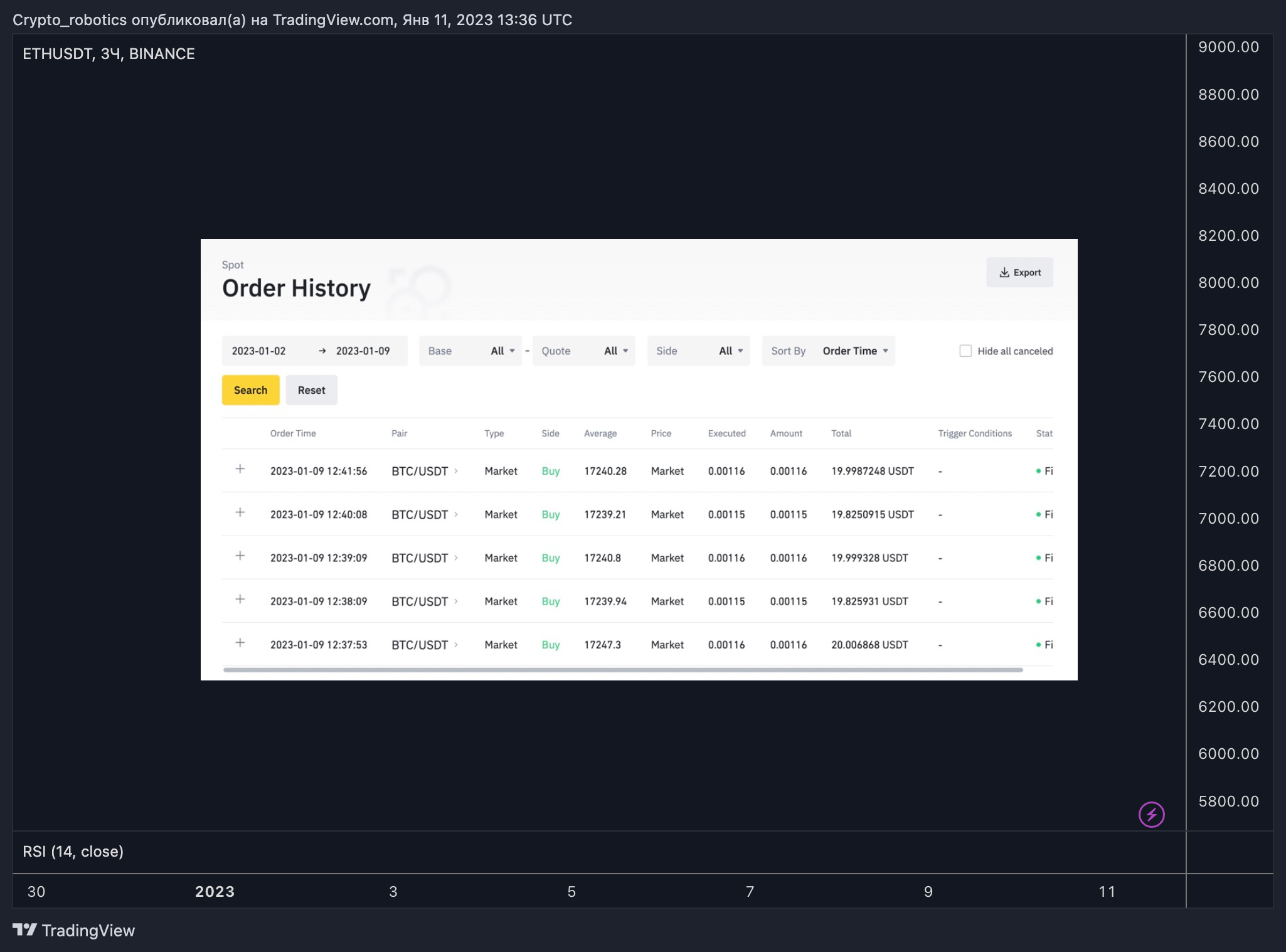This screenshot has height=952, width=1286.
Task: Open BTC/USDT pair chevron for 12:41:56 order
Action: [456, 471]
